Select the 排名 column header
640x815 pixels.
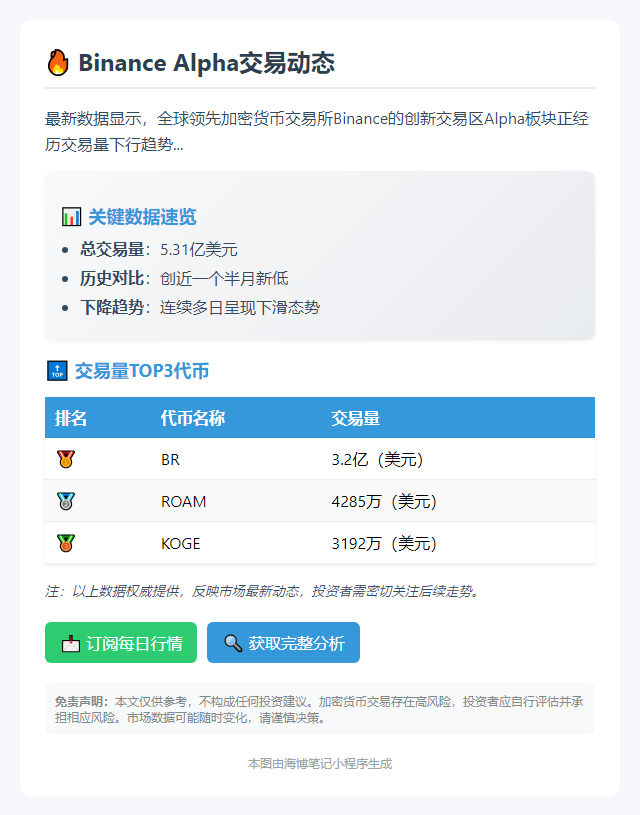(71, 418)
